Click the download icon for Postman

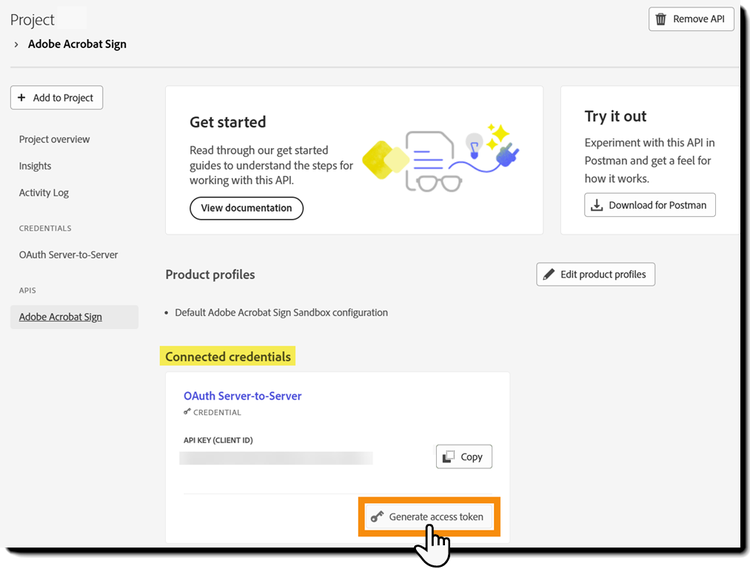tap(596, 205)
